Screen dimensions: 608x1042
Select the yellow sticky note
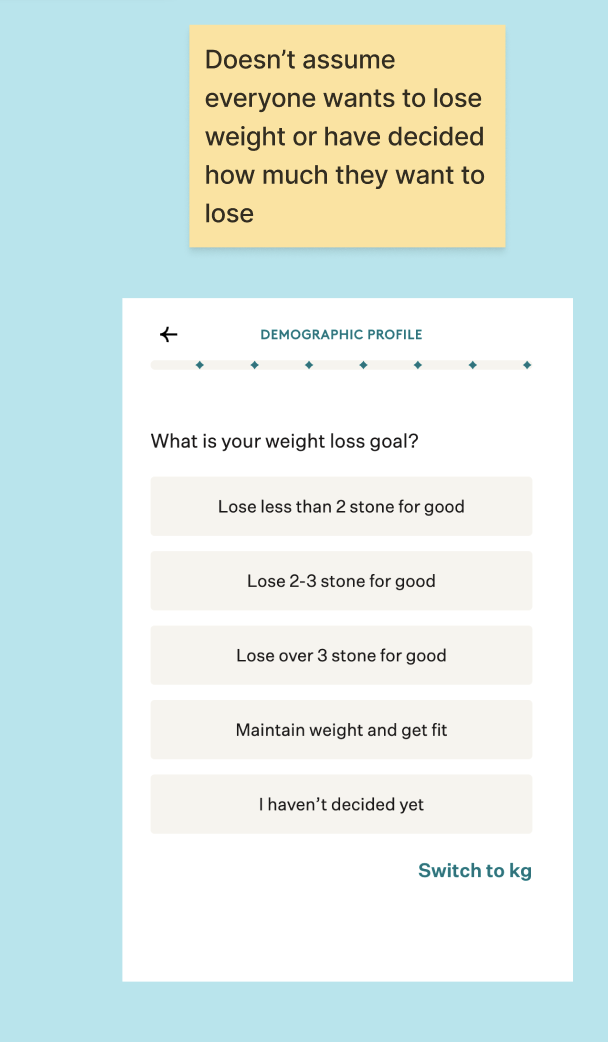(x=348, y=136)
